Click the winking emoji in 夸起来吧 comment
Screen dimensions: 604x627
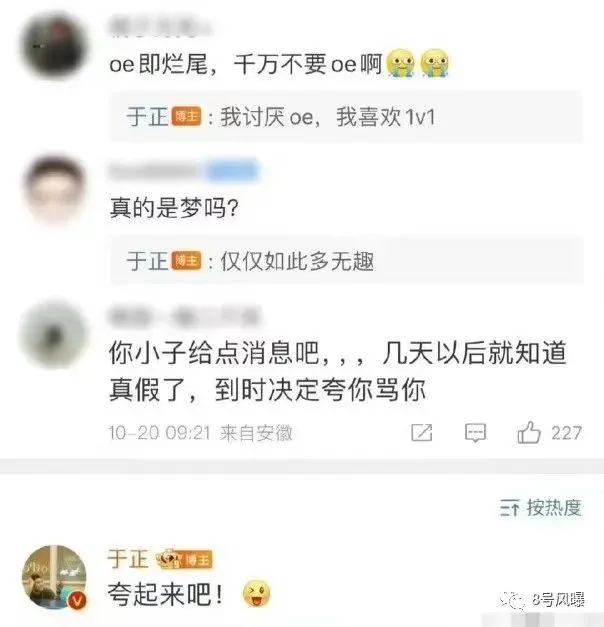(x=257, y=593)
